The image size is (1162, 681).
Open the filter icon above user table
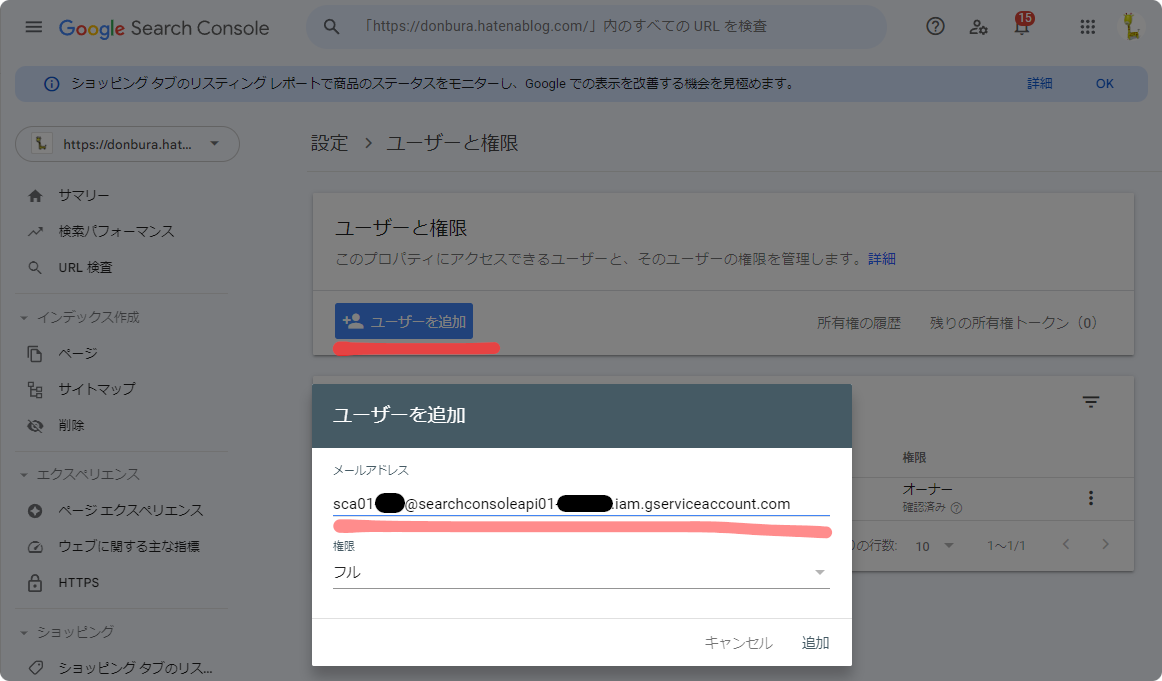[x=1090, y=402]
